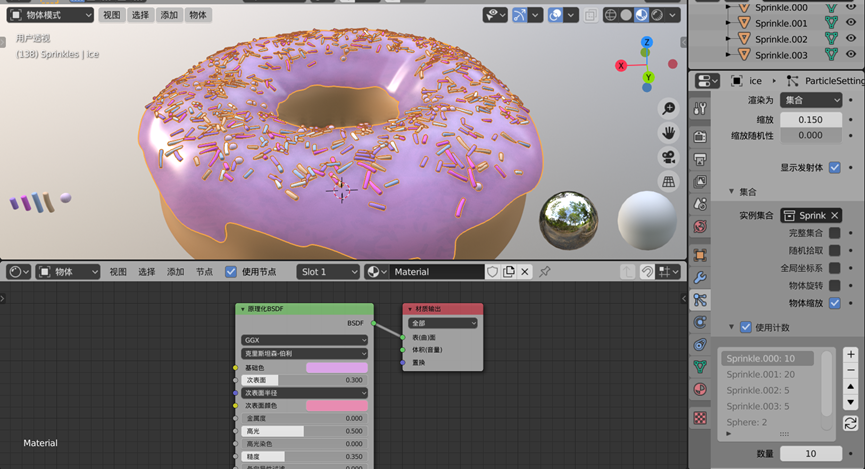Toggle X-ray display icon
This screenshot has height=469, width=865.
(590, 15)
